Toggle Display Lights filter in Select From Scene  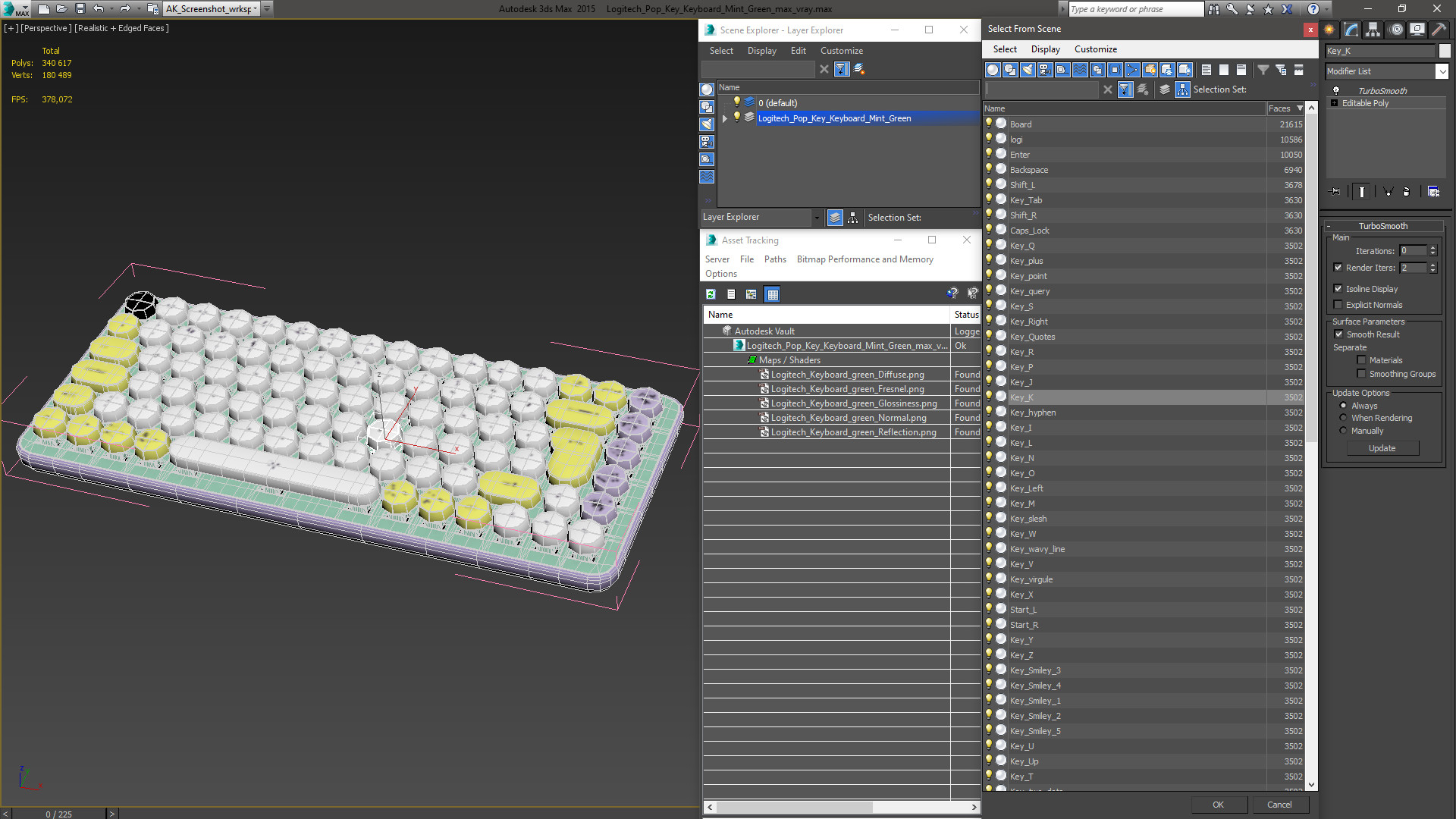tap(1028, 70)
